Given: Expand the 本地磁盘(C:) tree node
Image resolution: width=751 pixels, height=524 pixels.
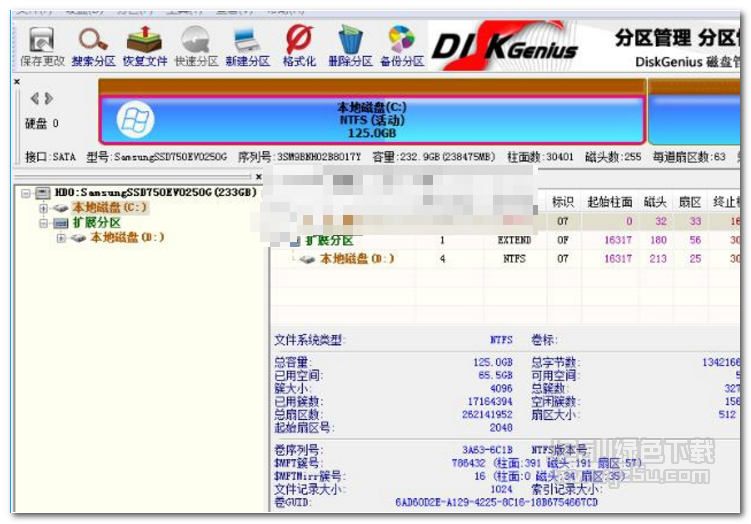Looking at the screenshot, I should click(x=43, y=208).
